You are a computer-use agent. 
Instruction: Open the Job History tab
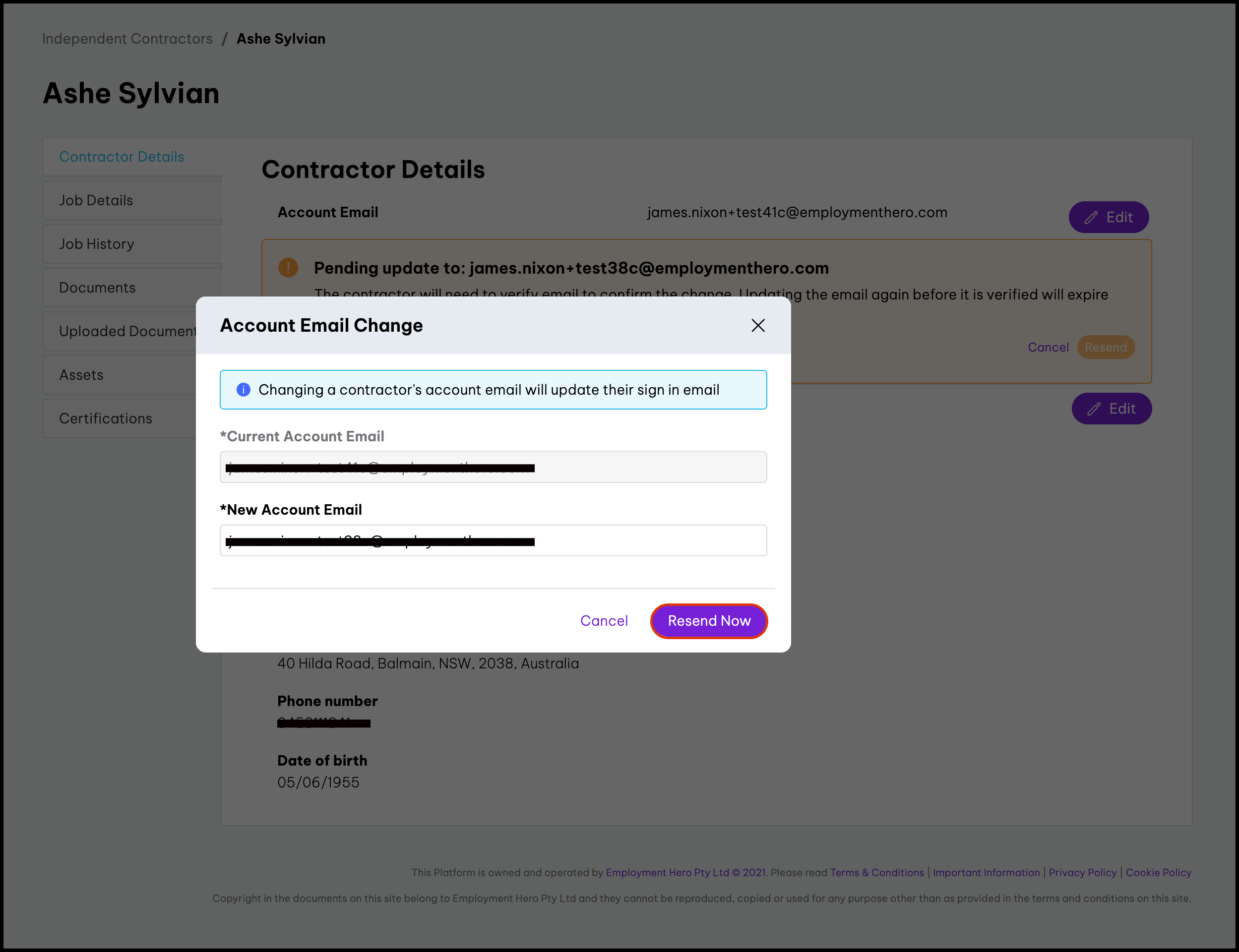[96, 243]
